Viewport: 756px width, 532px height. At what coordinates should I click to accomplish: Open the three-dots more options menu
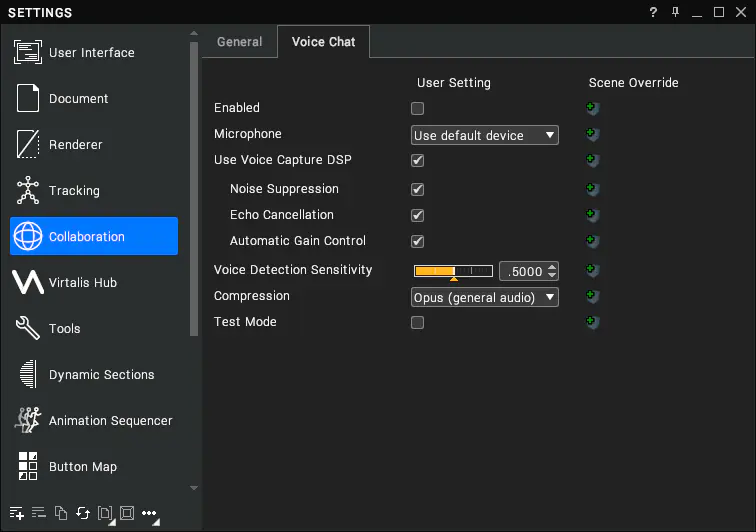tap(149, 514)
